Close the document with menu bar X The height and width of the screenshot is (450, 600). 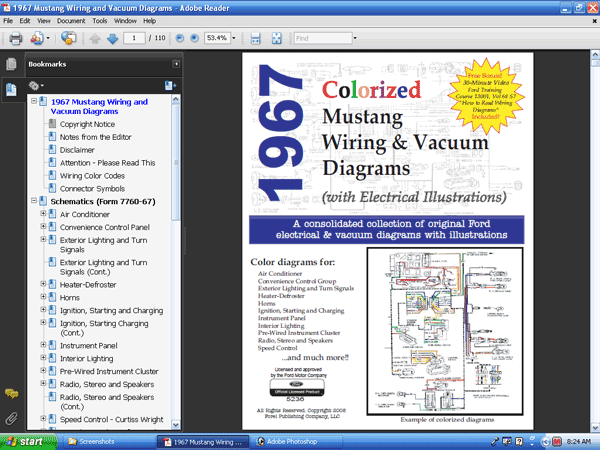595,21
